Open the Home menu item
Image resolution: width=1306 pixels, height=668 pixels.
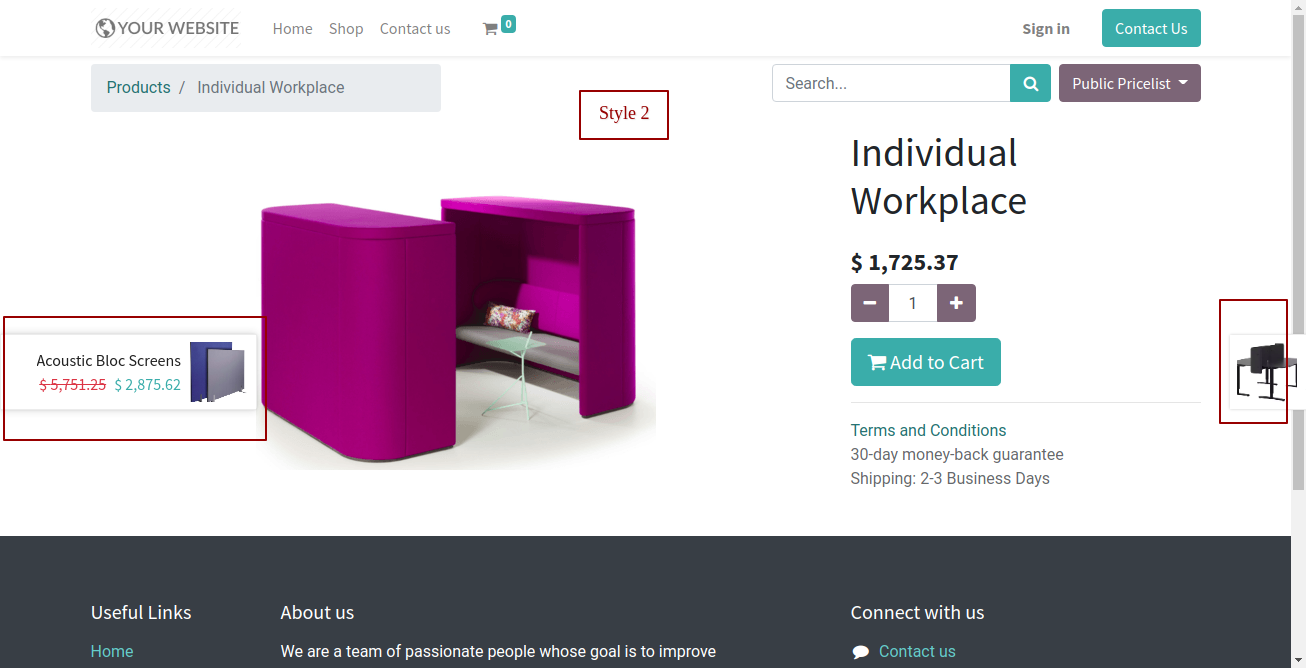click(x=292, y=29)
